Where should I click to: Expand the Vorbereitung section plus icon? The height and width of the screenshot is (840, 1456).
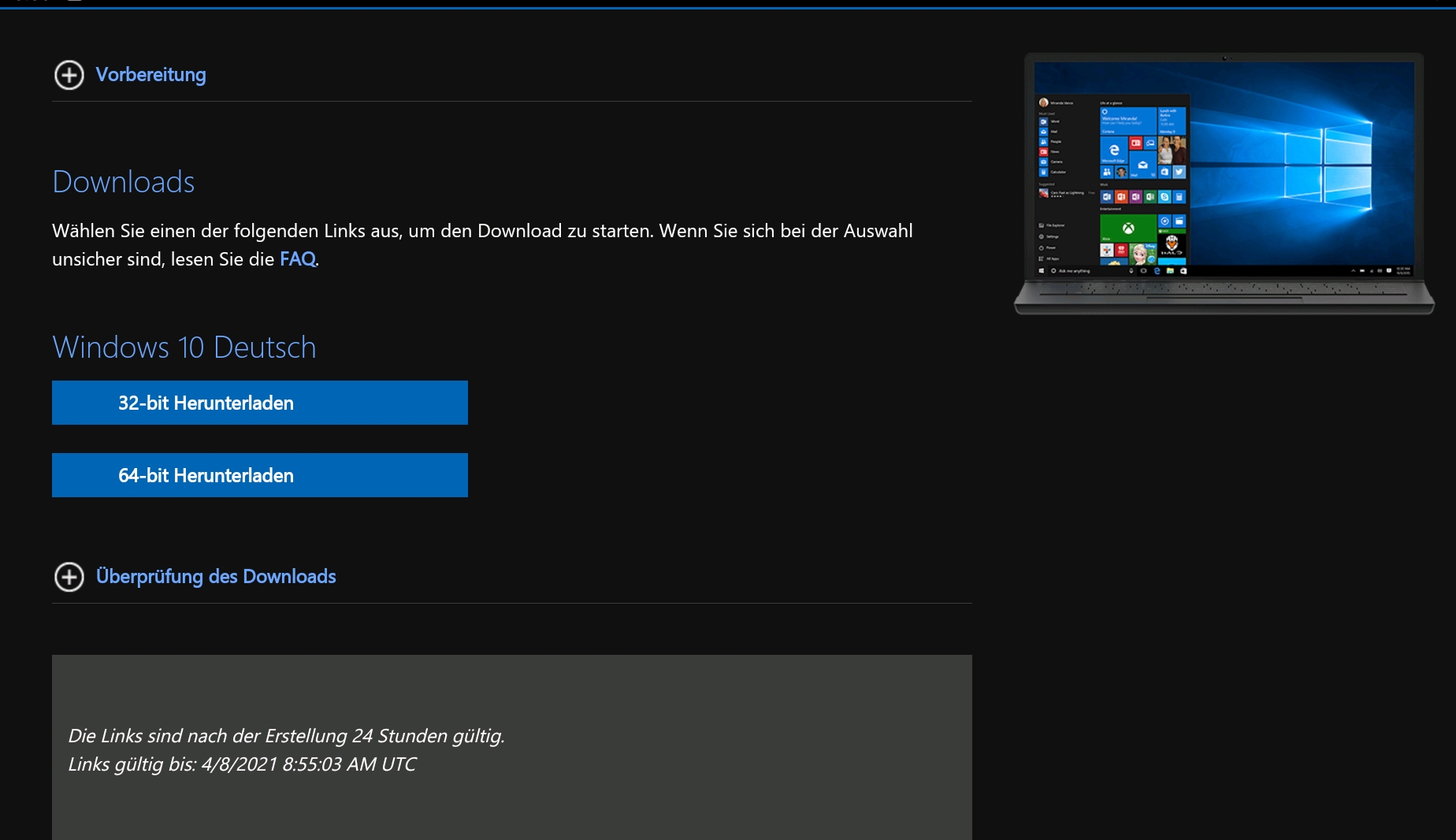point(69,75)
